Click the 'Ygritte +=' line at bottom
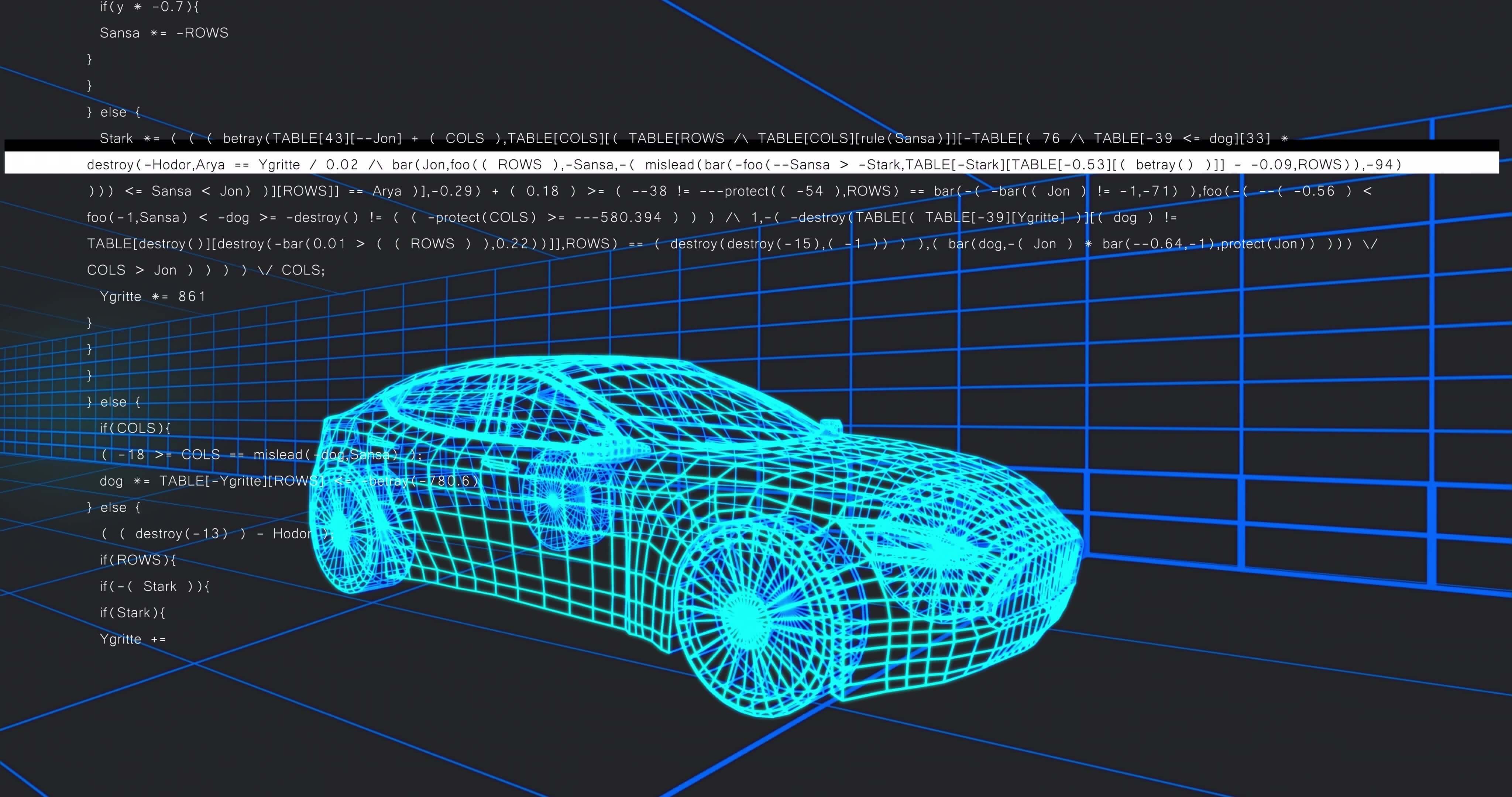 click(x=133, y=639)
